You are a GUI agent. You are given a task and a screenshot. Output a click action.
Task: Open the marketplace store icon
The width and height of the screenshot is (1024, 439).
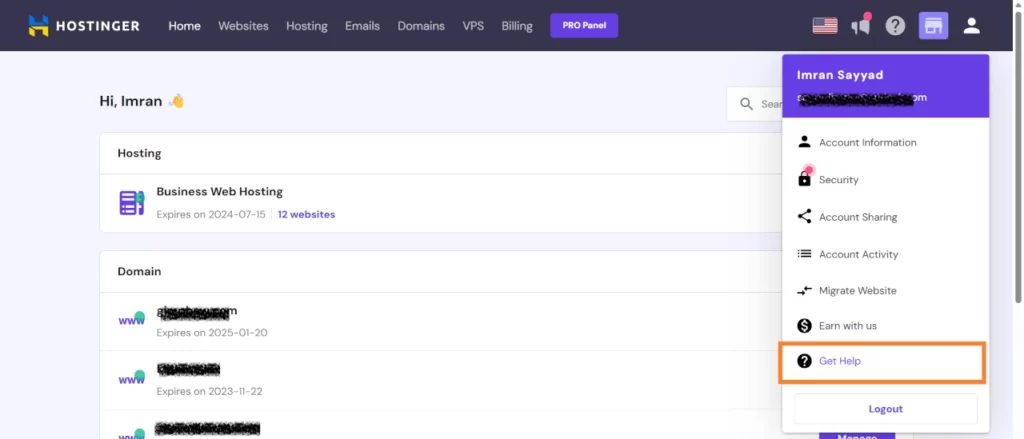tap(933, 25)
